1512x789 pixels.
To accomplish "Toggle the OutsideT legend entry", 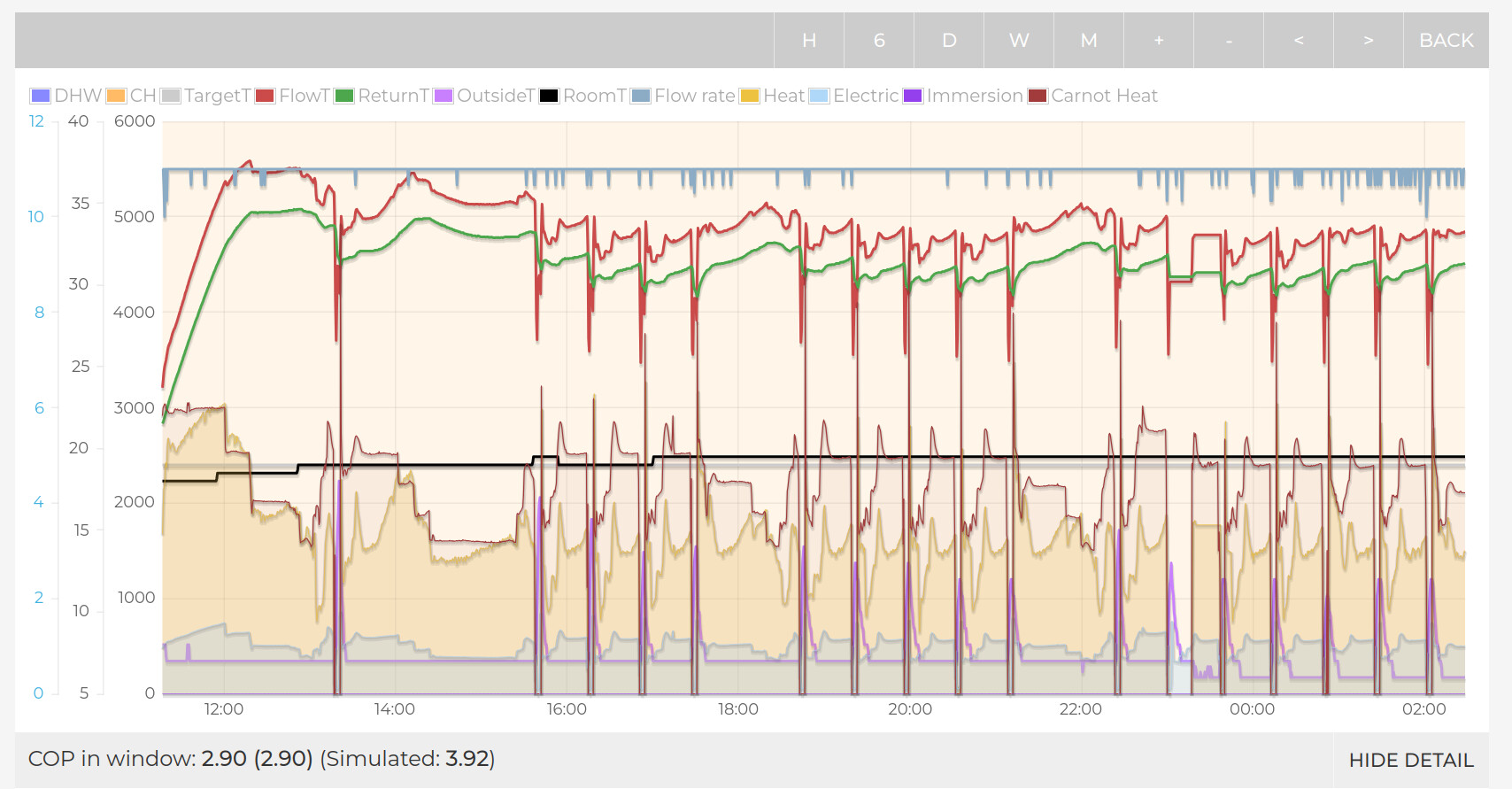I will tap(484, 96).
